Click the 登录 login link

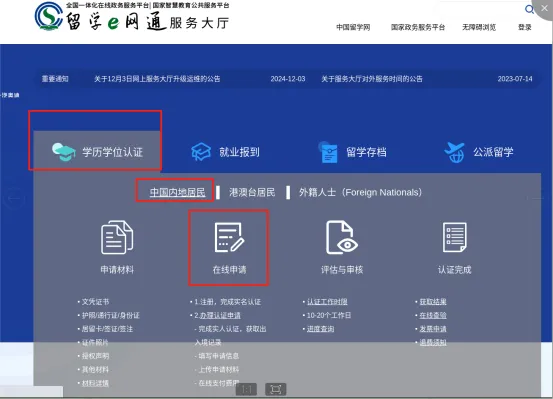pyautogui.click(x=524, y=27)
